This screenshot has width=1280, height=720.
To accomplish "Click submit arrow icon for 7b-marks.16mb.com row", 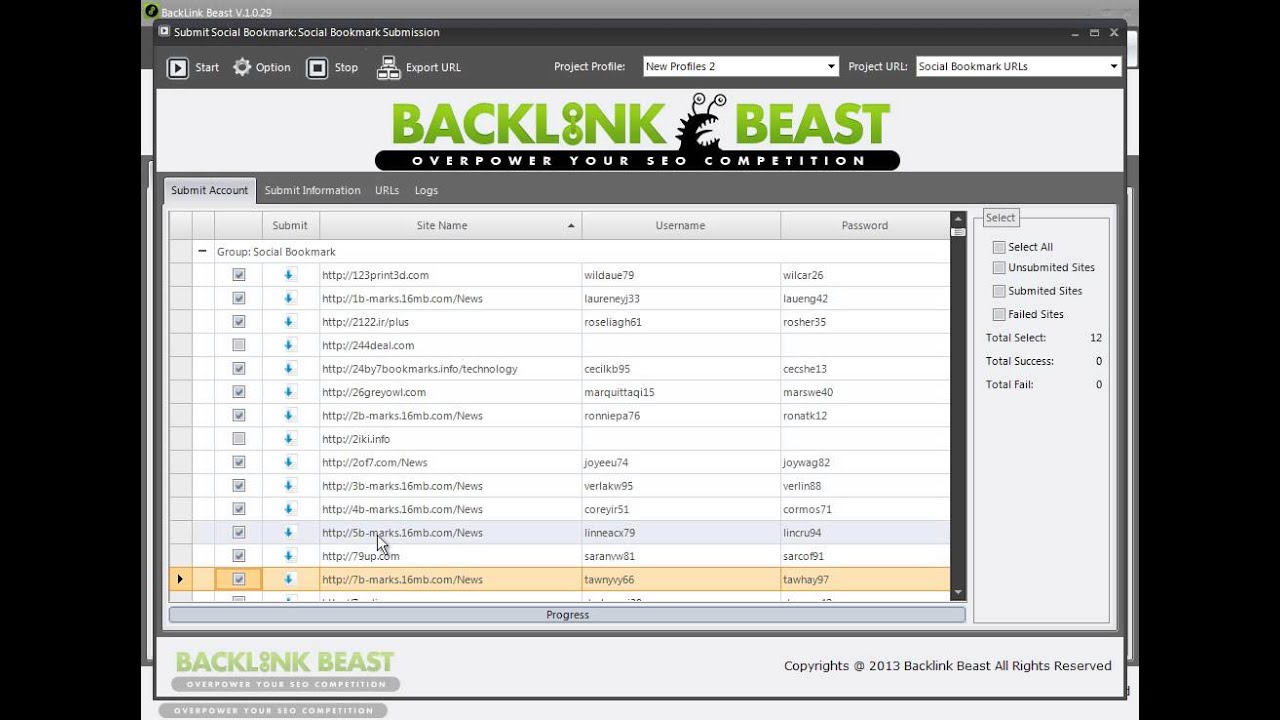I will (x=289, y=579).
